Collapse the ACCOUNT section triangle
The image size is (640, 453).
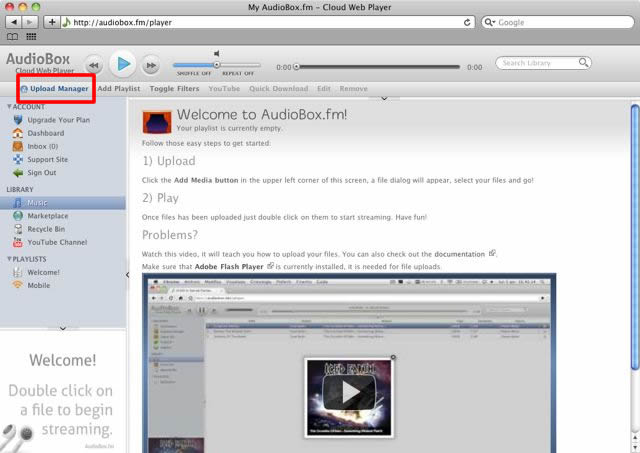click(9, 107)
